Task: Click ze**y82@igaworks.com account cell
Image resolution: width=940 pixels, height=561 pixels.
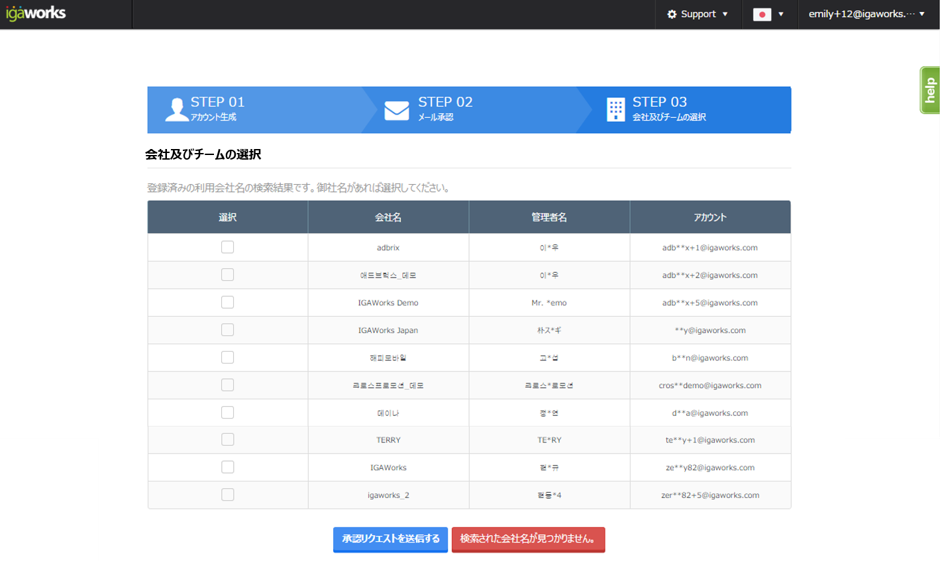Action: [710, 468]
